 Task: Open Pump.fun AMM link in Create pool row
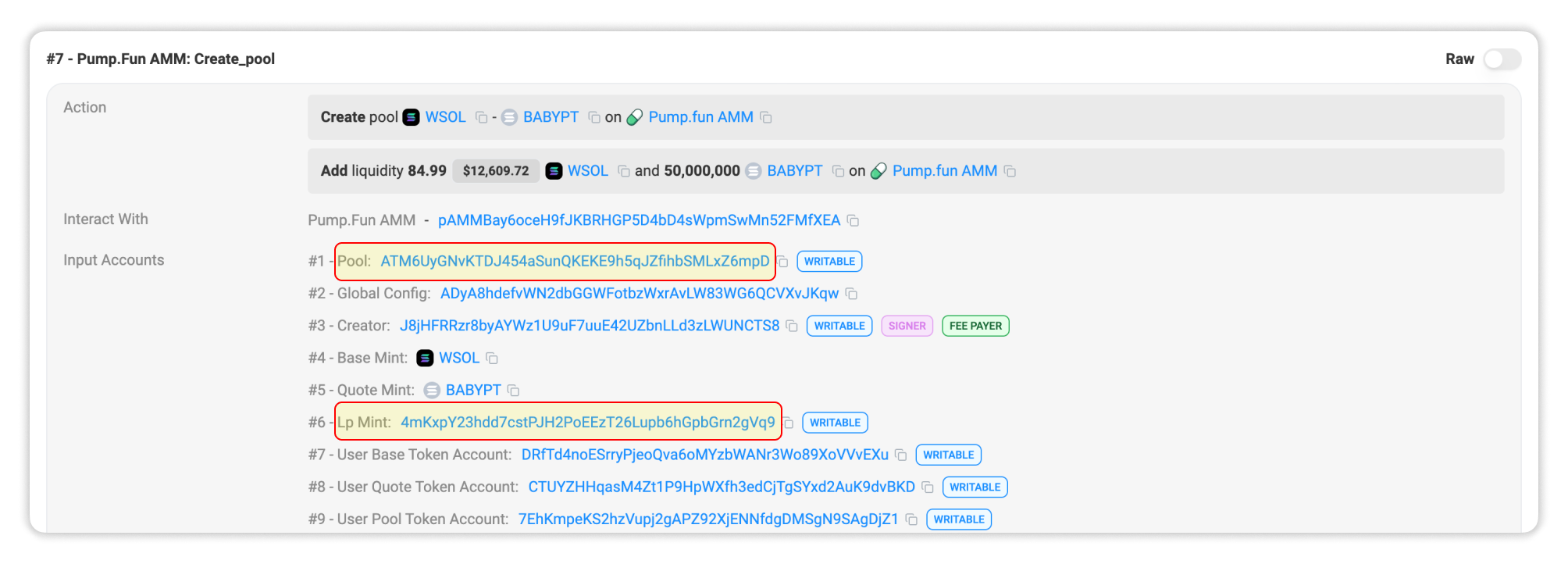point(700,117)
